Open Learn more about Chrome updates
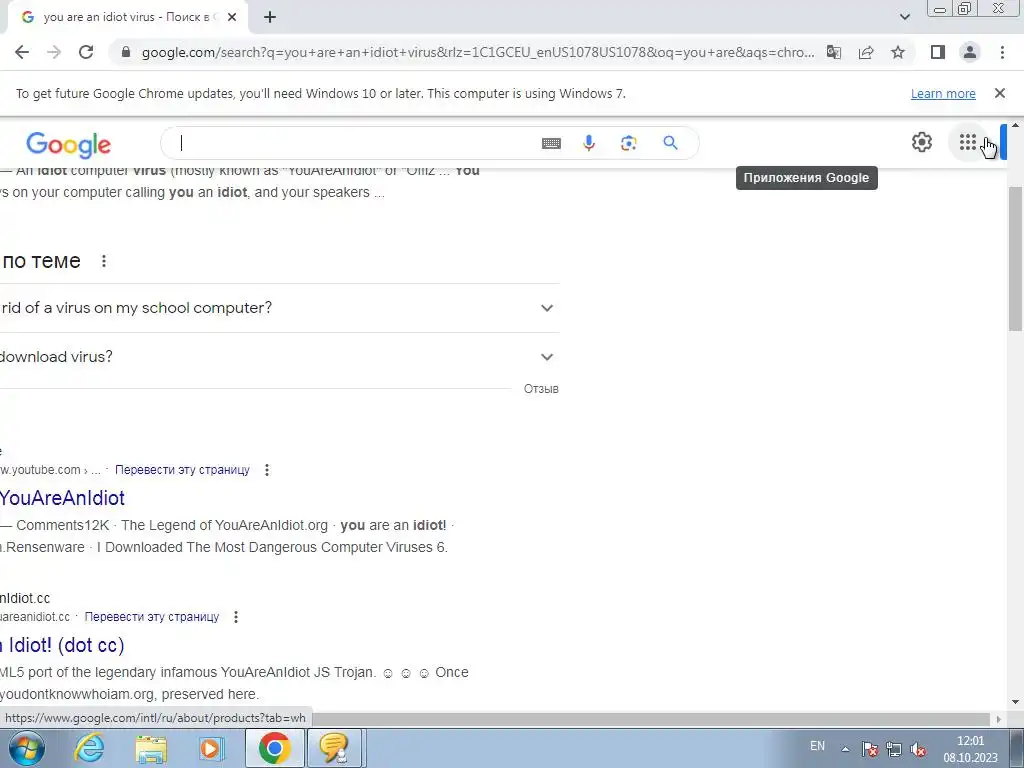This screenshot has height=768, width=1024. pos(943,93)
